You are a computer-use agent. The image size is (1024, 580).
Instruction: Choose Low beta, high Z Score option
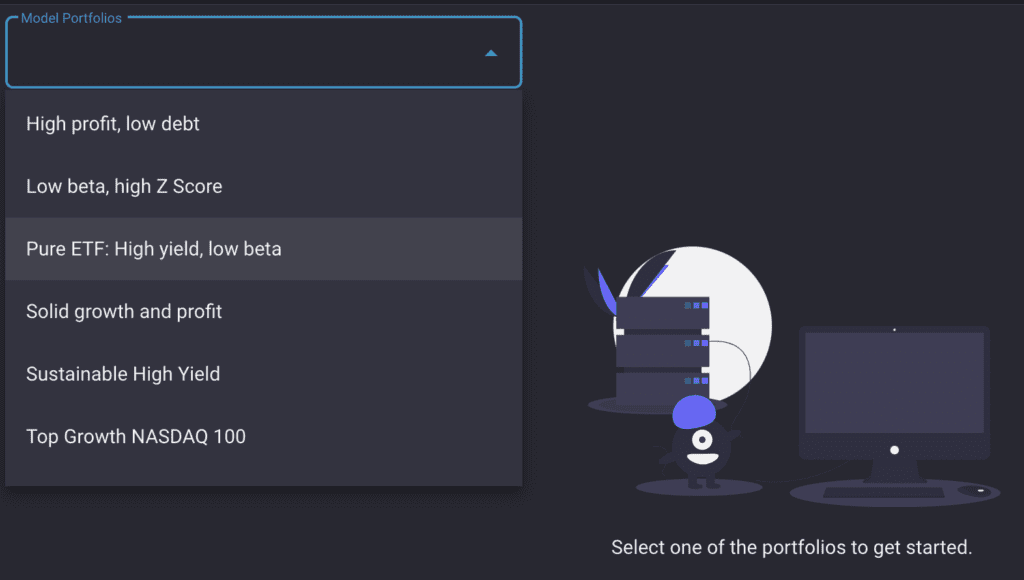[x=263, y=186]
